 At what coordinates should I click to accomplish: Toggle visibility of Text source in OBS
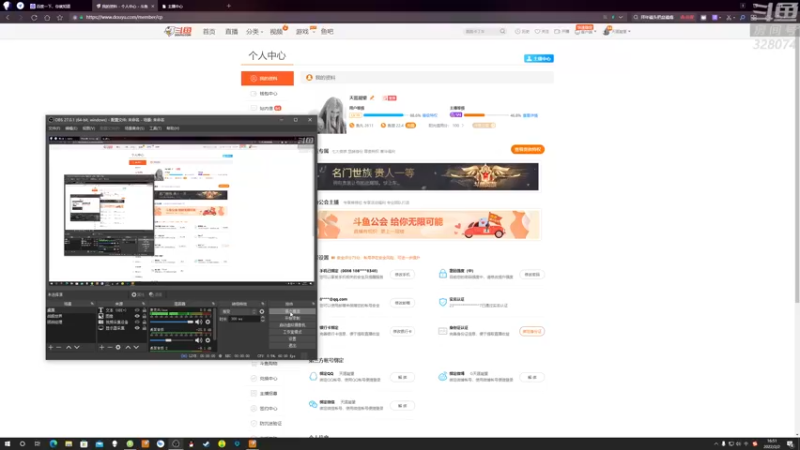[x=137, y=310]
